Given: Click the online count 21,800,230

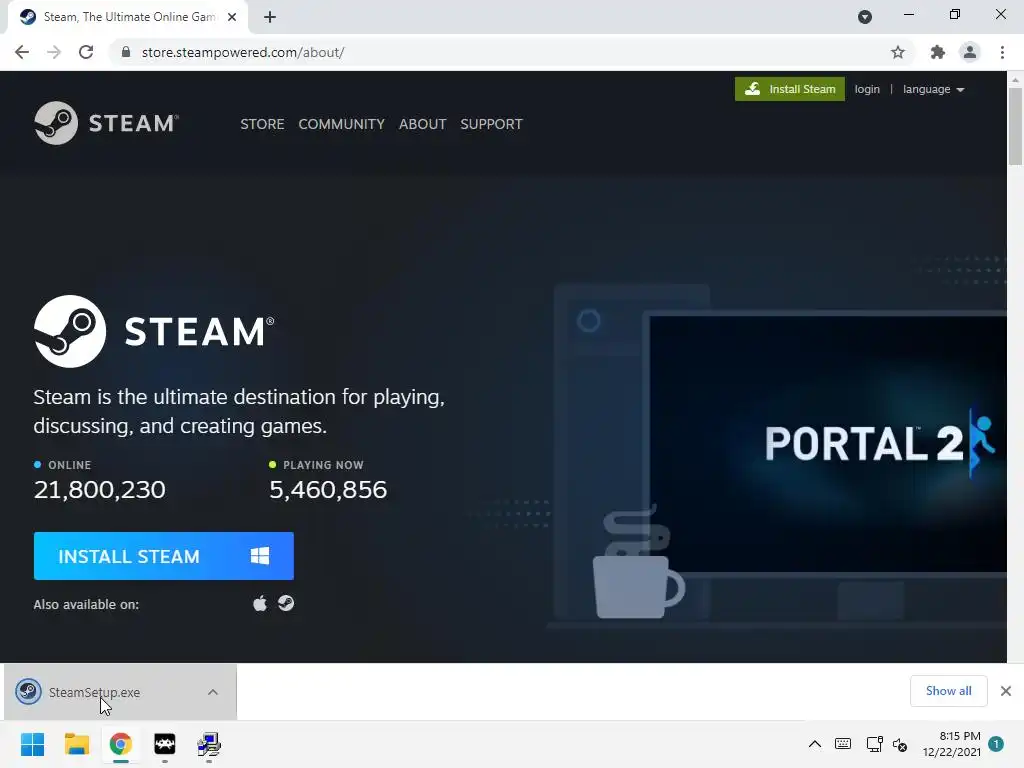Looking at the screenshot, I should pyautogui.click(x=99, y=489).
